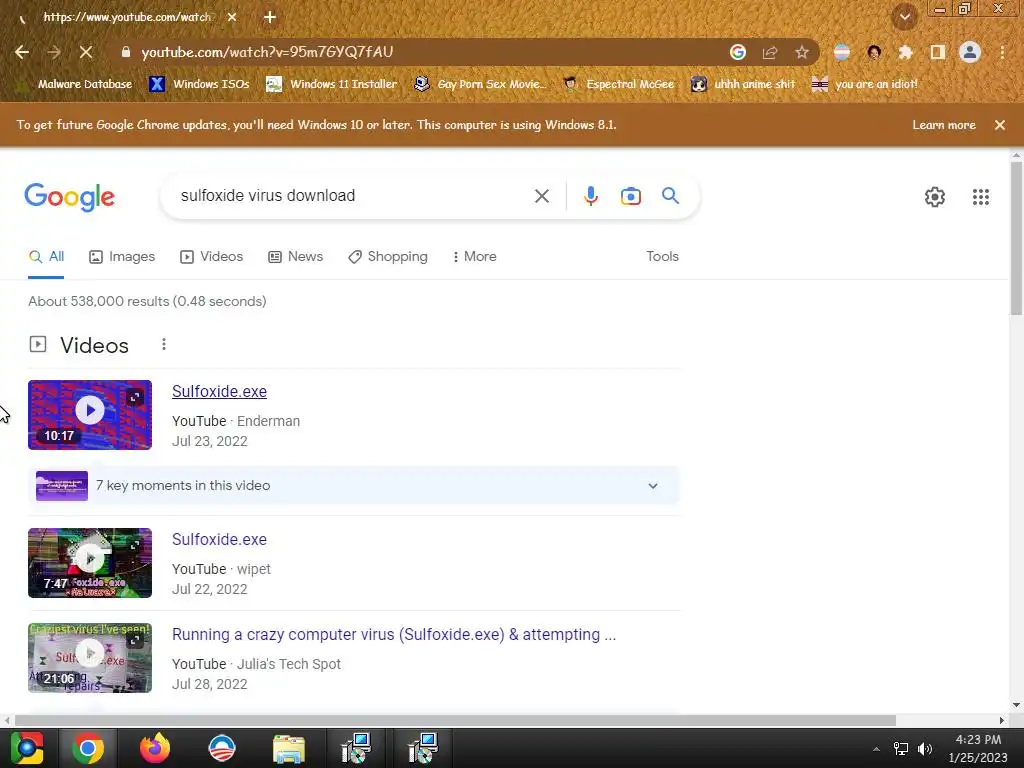Open the clock showing 4:23 PM
This screenshot has height=768, width=1024.
pyautogui.click(x=978, y=748)
